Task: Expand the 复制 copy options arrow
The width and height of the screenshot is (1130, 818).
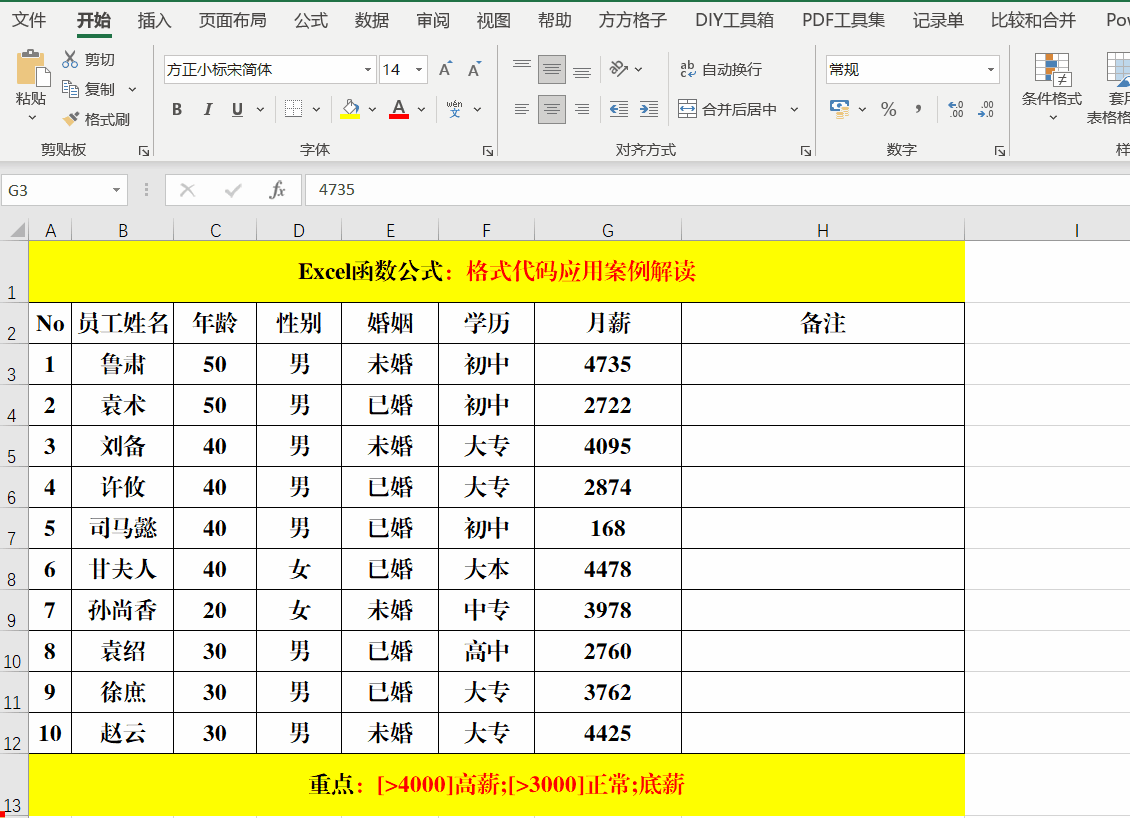Action: point(133,89)
